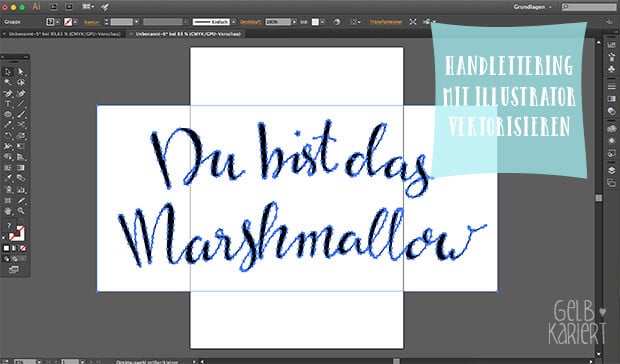Set fill type to solid Color
The width and height of the screenshot is (620, 364).
pos(6,248)
